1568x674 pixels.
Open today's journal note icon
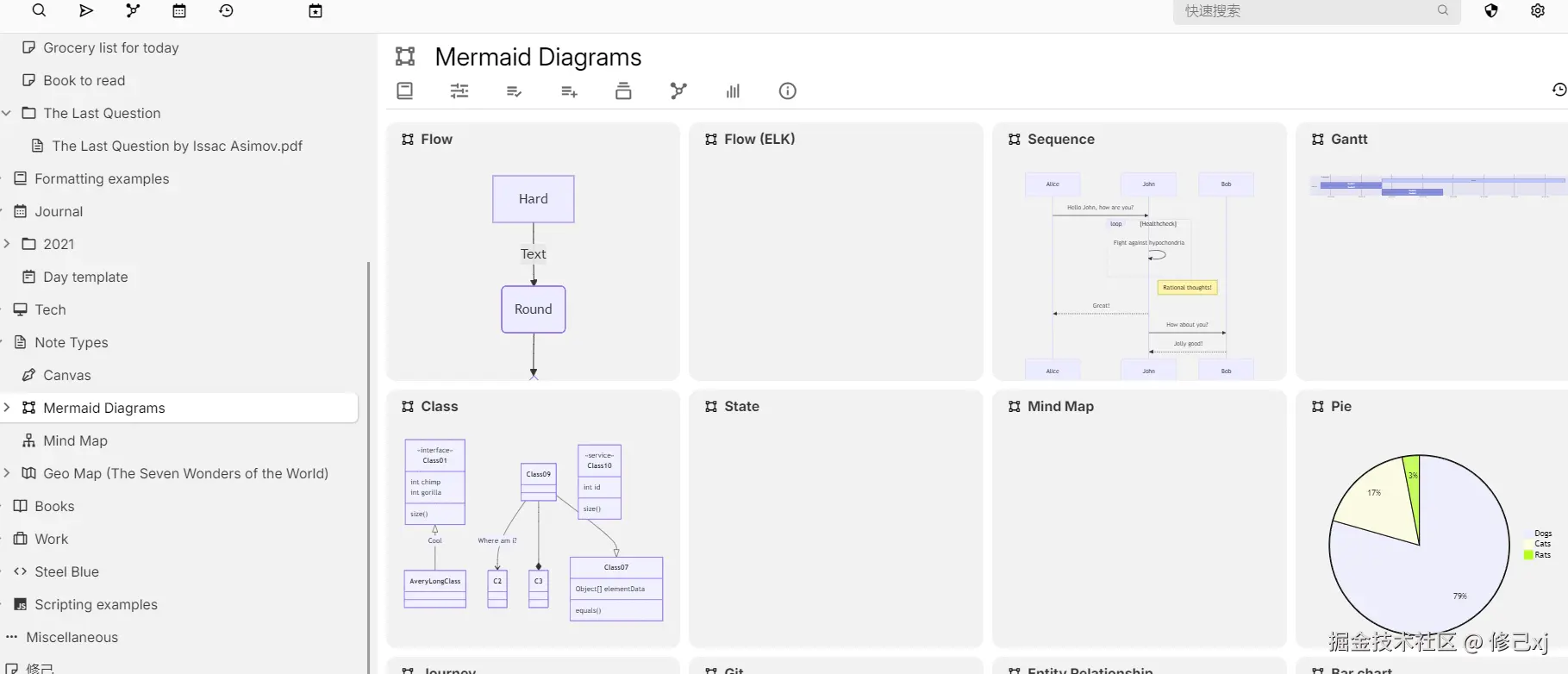tap(315, 10)
